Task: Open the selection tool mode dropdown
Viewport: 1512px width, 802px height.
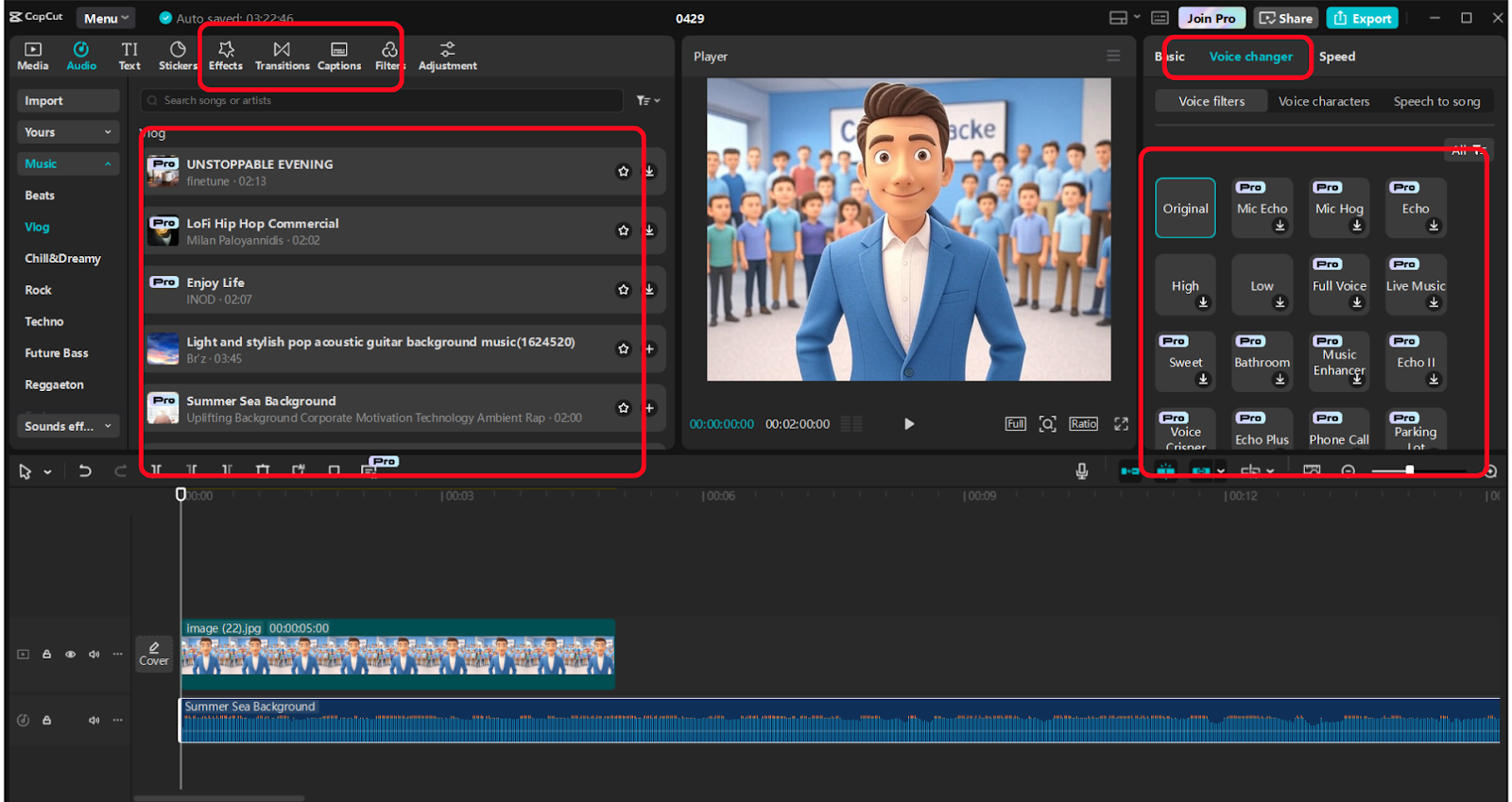Action: pyautogui.click(x=47, y=471)
